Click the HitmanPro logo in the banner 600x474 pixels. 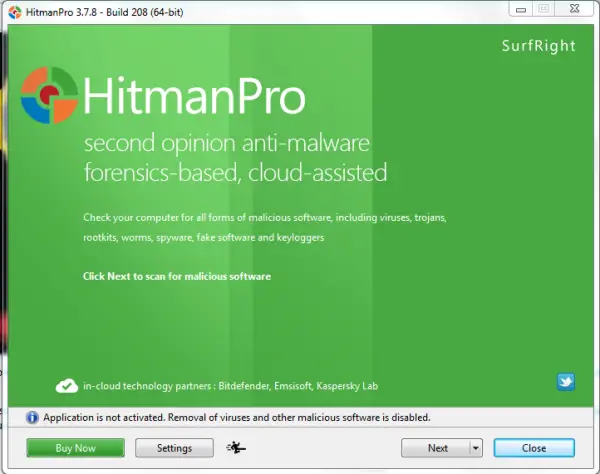[x=49, y=95]
